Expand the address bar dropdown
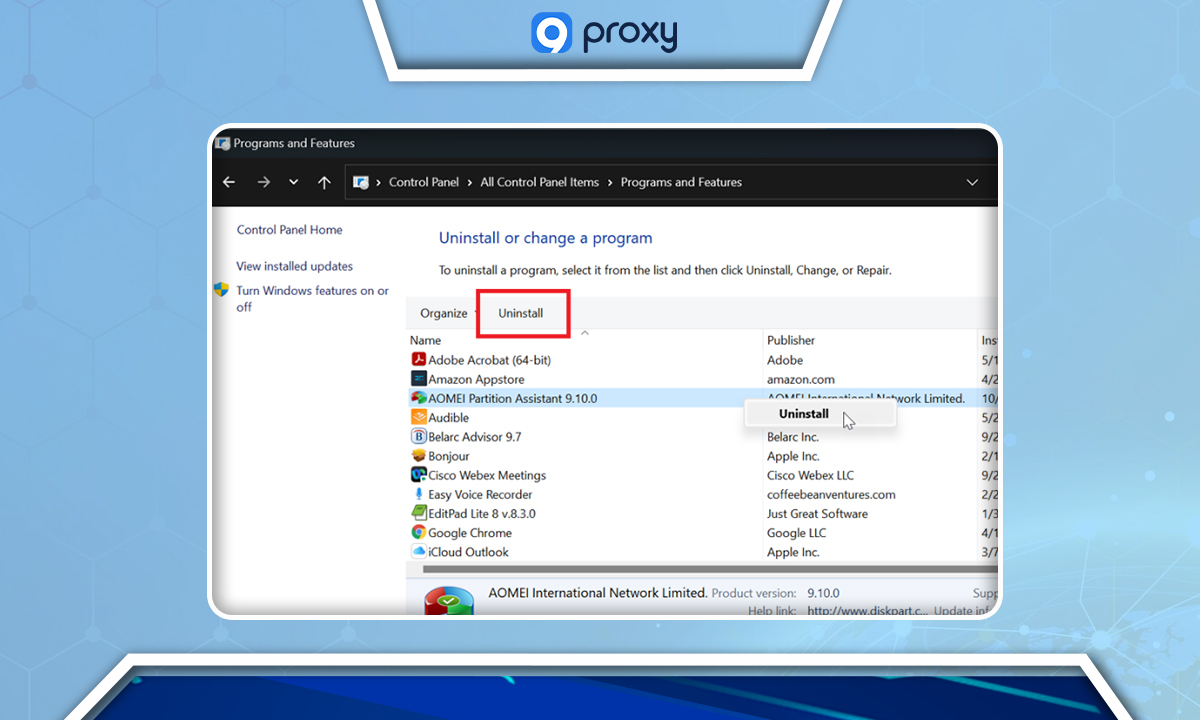This screenshot has width=1200, height=720. [x=972, y=182]
